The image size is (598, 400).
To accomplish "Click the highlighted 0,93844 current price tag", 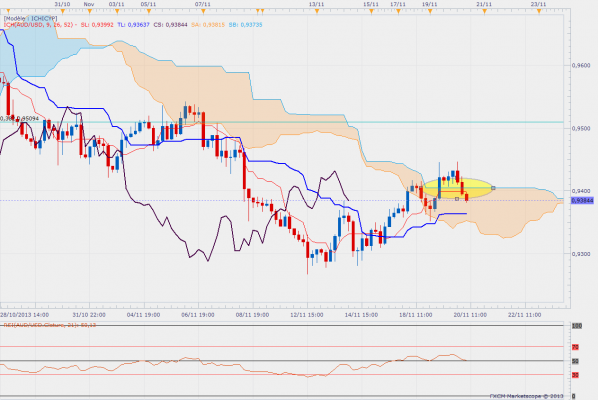I will 582,201.
